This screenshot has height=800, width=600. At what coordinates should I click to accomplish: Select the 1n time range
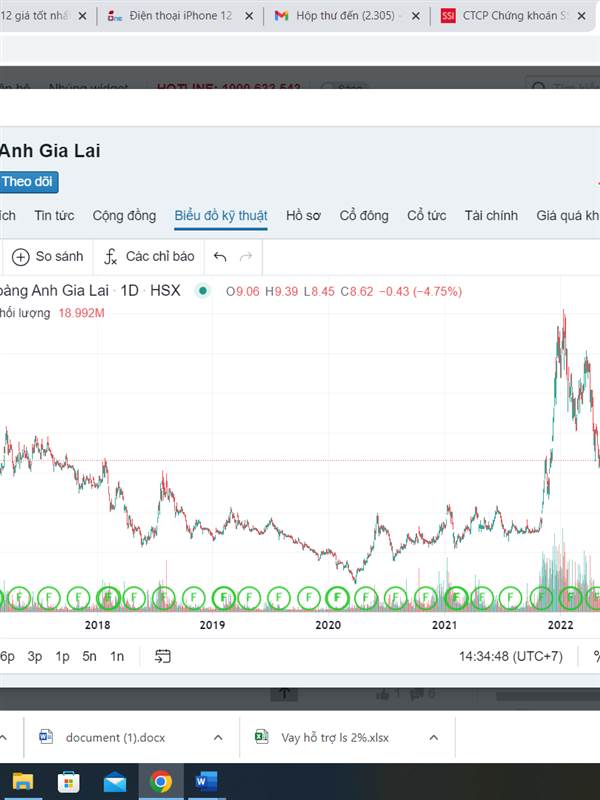tap(117, 657)
